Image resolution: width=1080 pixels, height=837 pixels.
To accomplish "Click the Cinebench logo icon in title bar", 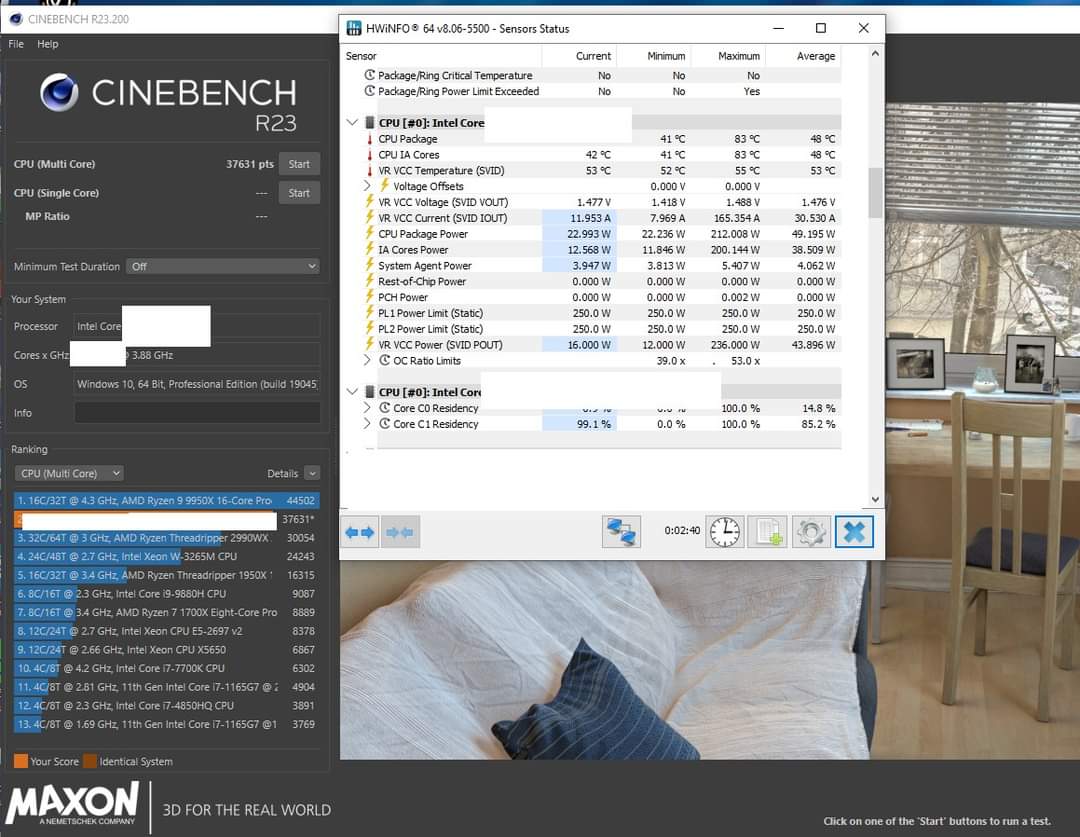I will 16,19.
